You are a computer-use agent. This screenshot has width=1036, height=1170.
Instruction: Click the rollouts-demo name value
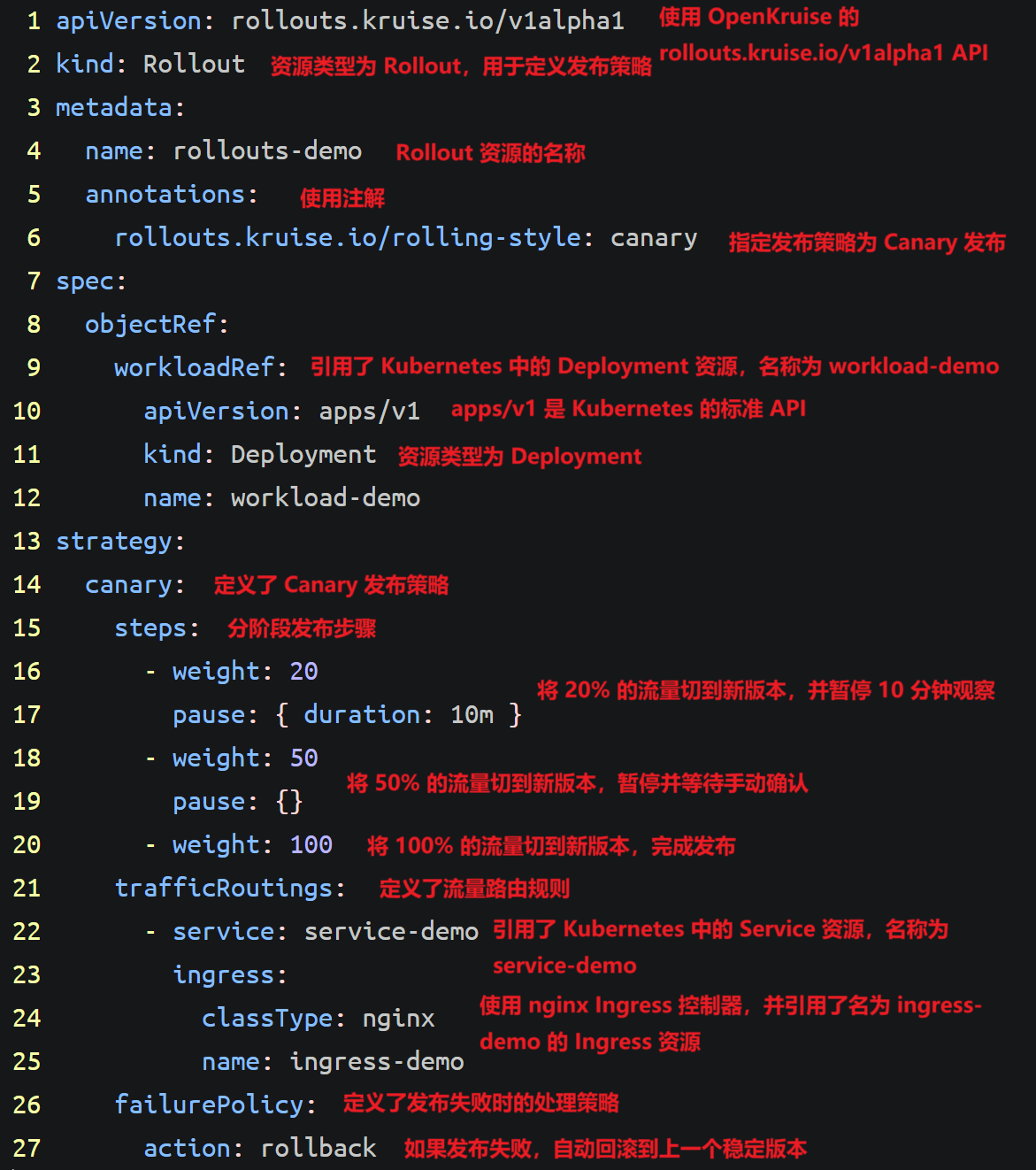click(x=267, y=150)
